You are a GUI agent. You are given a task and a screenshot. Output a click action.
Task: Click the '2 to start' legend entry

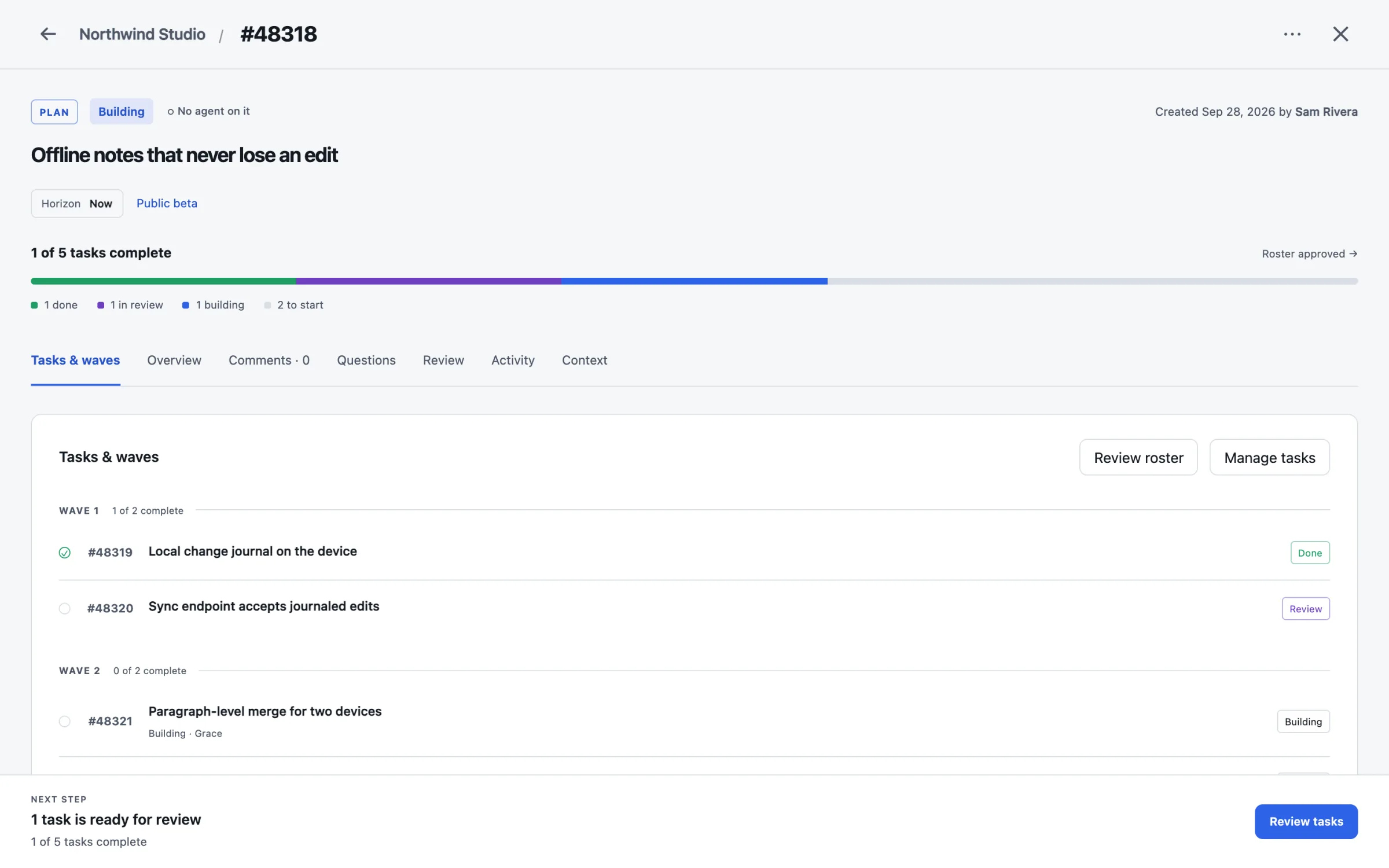[x=294, y=305]
